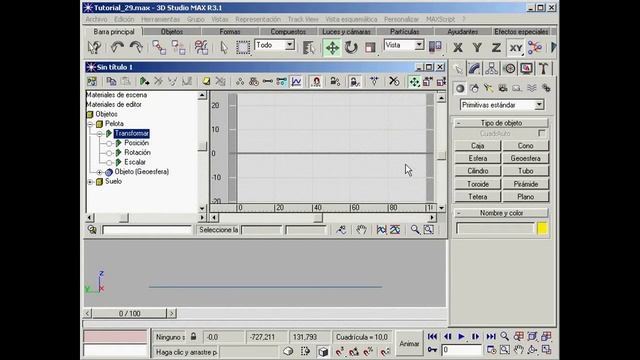Select the Space Warps category icon
640x360 pixels.
pos(531,88)
